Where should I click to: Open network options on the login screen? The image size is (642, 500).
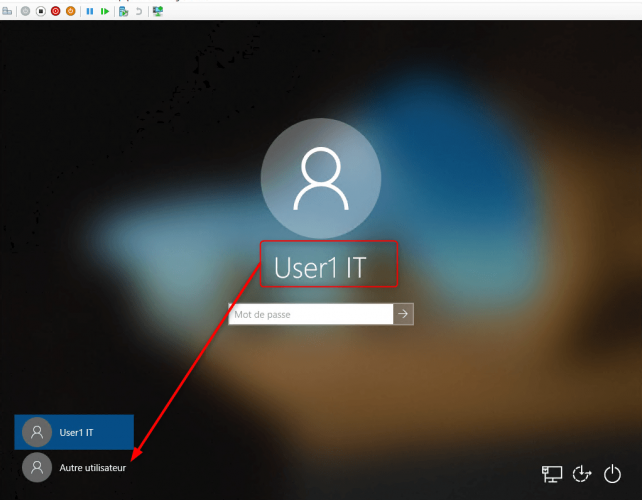click(x=552, y=474)
